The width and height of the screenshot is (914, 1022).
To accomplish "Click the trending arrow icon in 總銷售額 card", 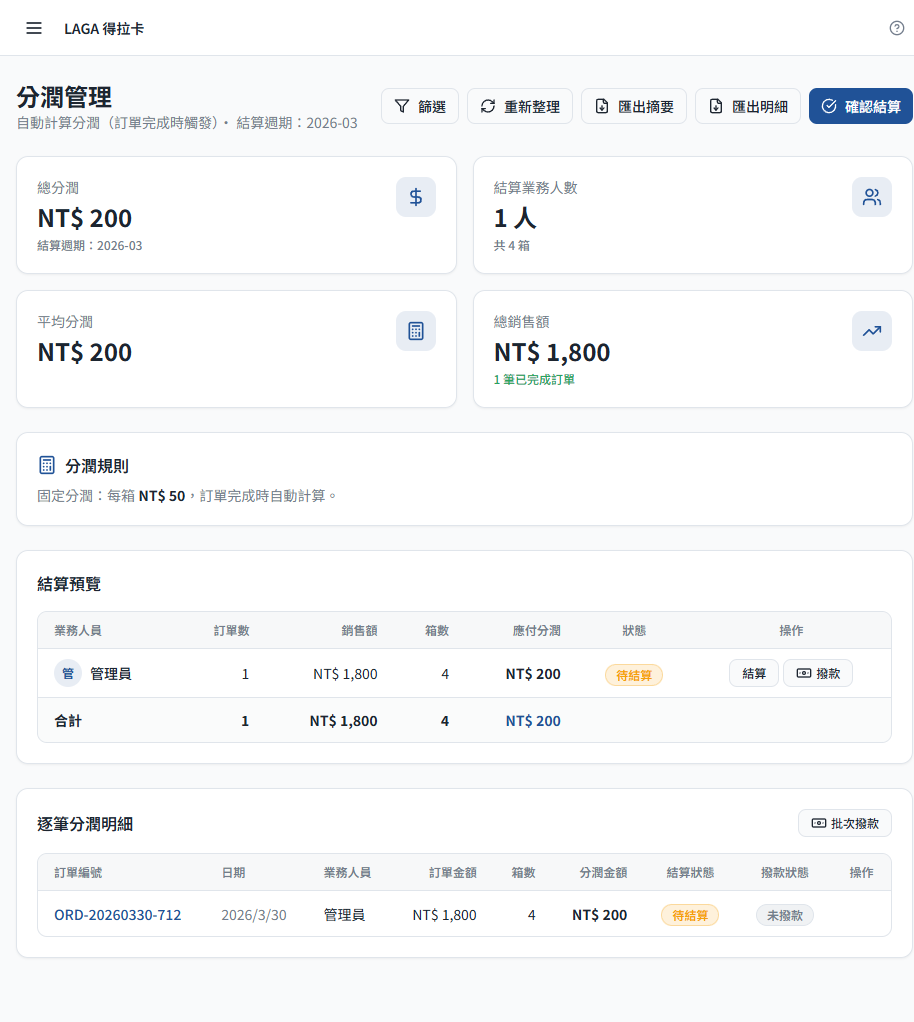I will [872, 331].
